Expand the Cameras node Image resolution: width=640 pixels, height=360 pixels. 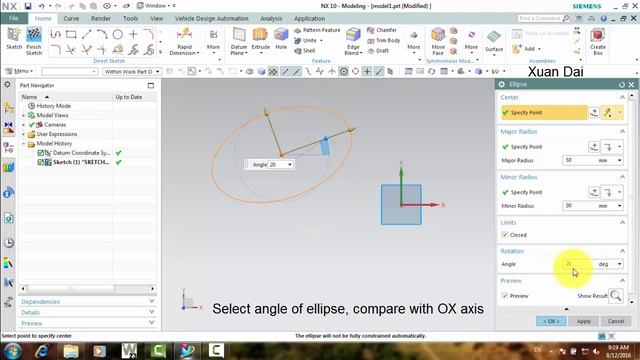coord(24,125)
